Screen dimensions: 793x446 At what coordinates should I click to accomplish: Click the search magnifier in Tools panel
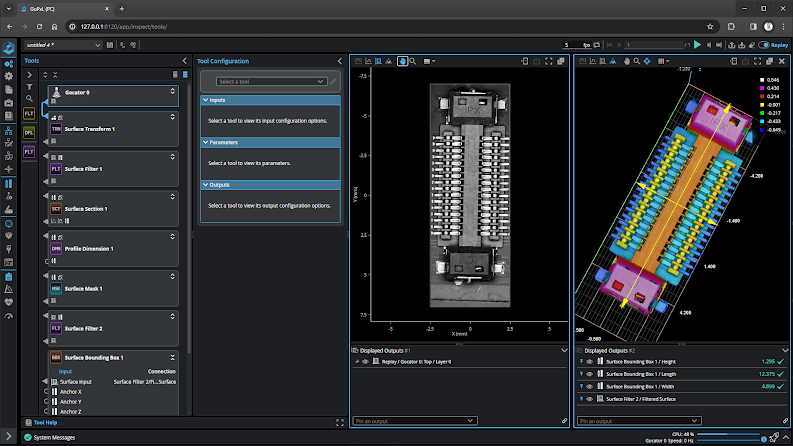(29, 99)
